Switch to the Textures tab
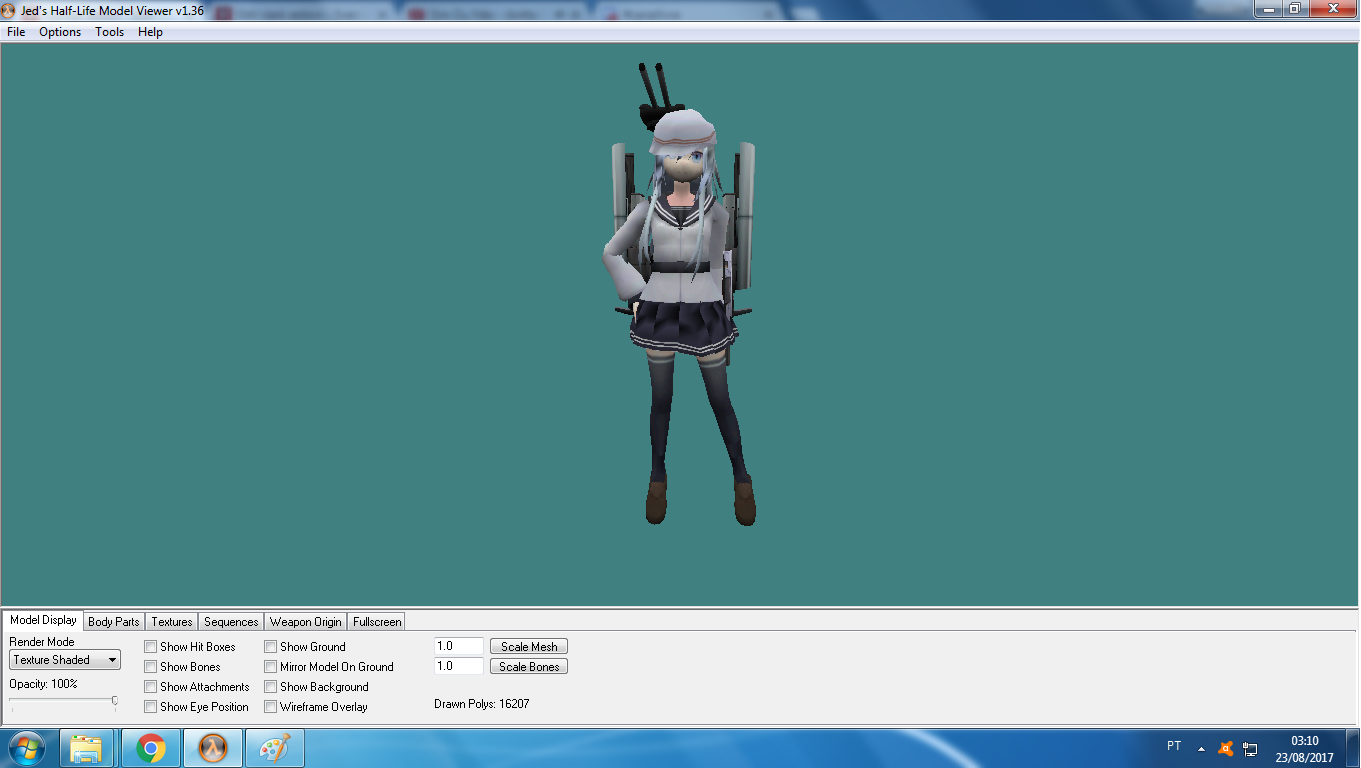Viewport: 1361px width, 768px height. (172, 622)
